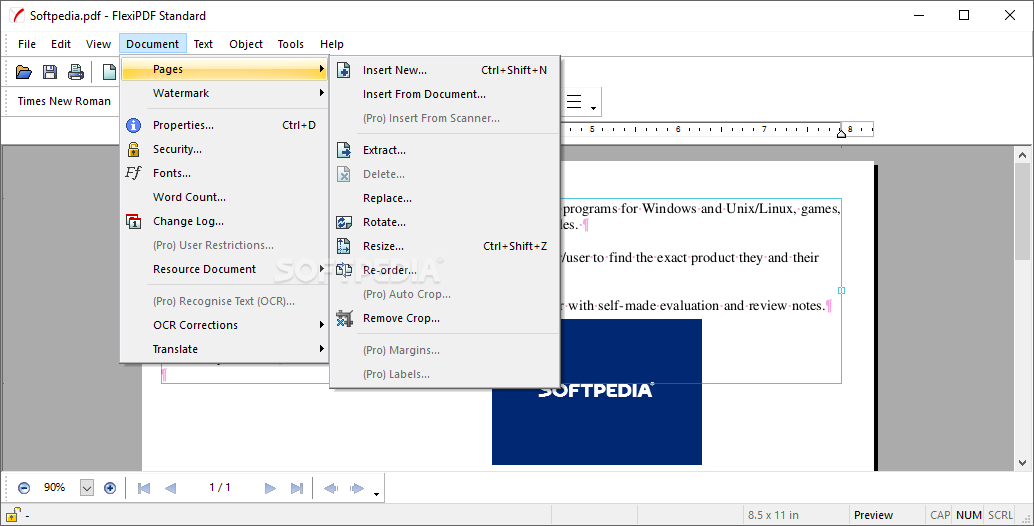Click the 1 / 1 page number field

click(220, 488)
